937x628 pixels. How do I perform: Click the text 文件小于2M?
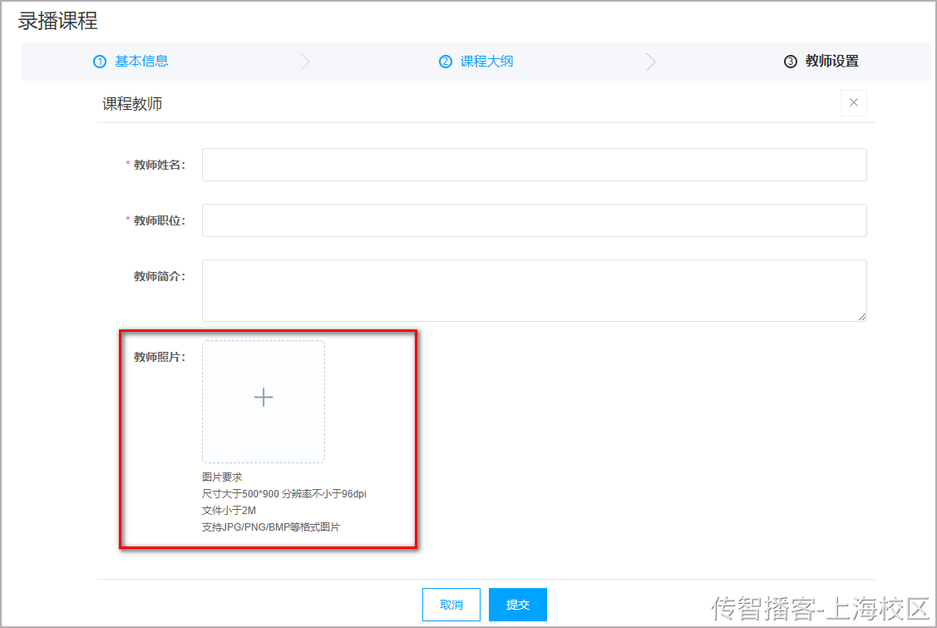[229, 510]
